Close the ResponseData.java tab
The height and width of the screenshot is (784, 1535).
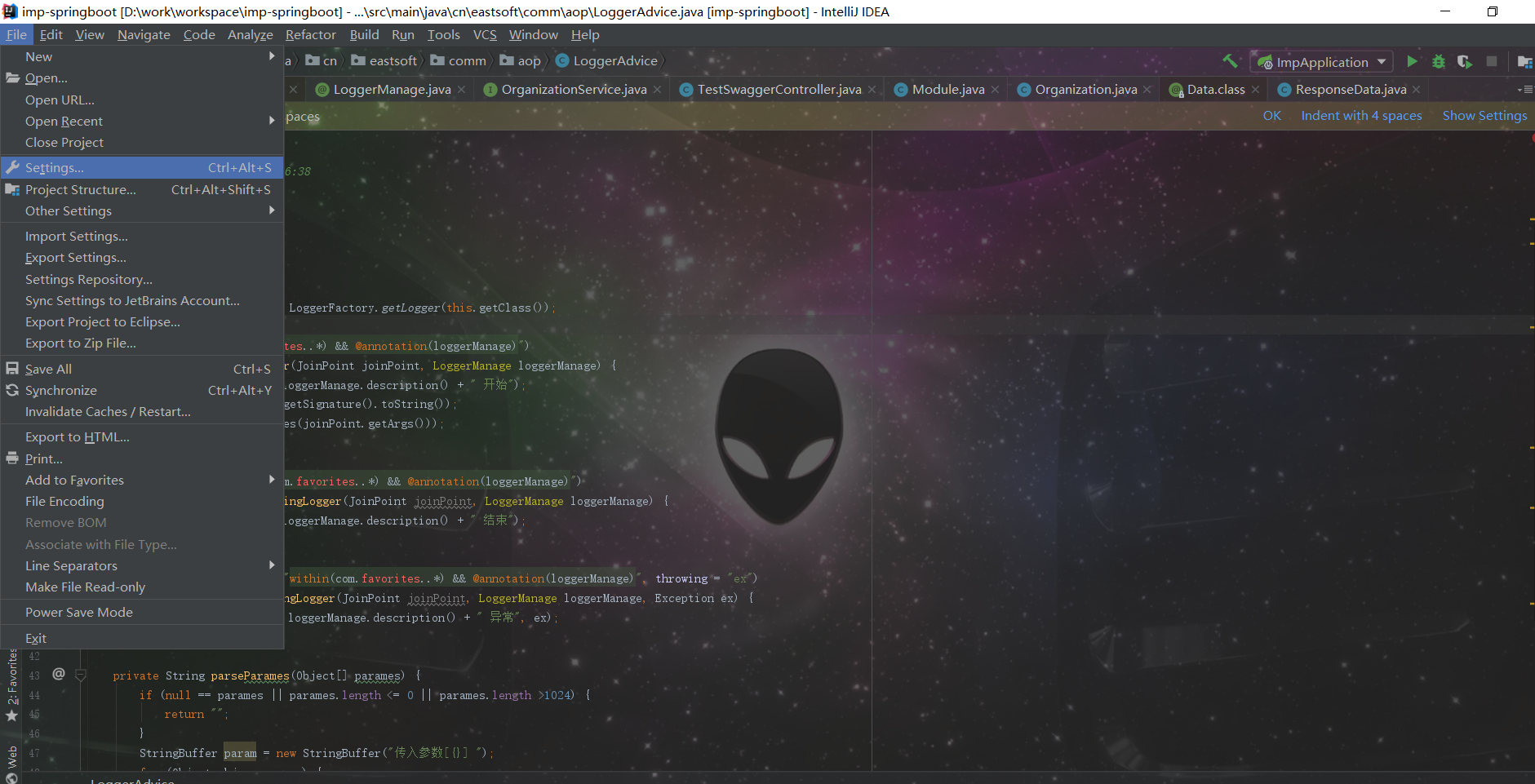1417,90
